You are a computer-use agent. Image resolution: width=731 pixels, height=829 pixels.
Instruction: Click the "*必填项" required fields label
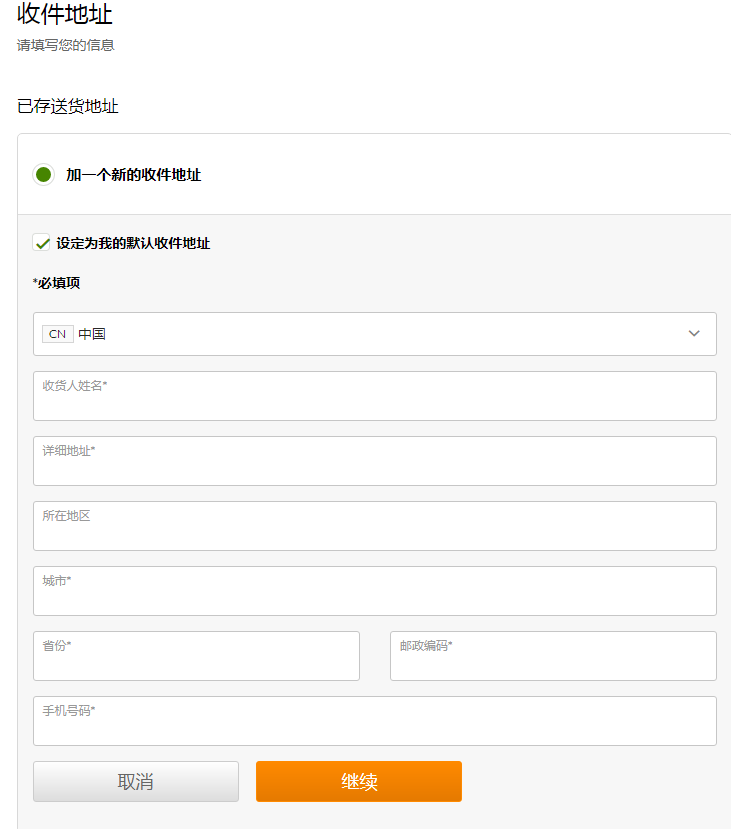pos(53,283)
